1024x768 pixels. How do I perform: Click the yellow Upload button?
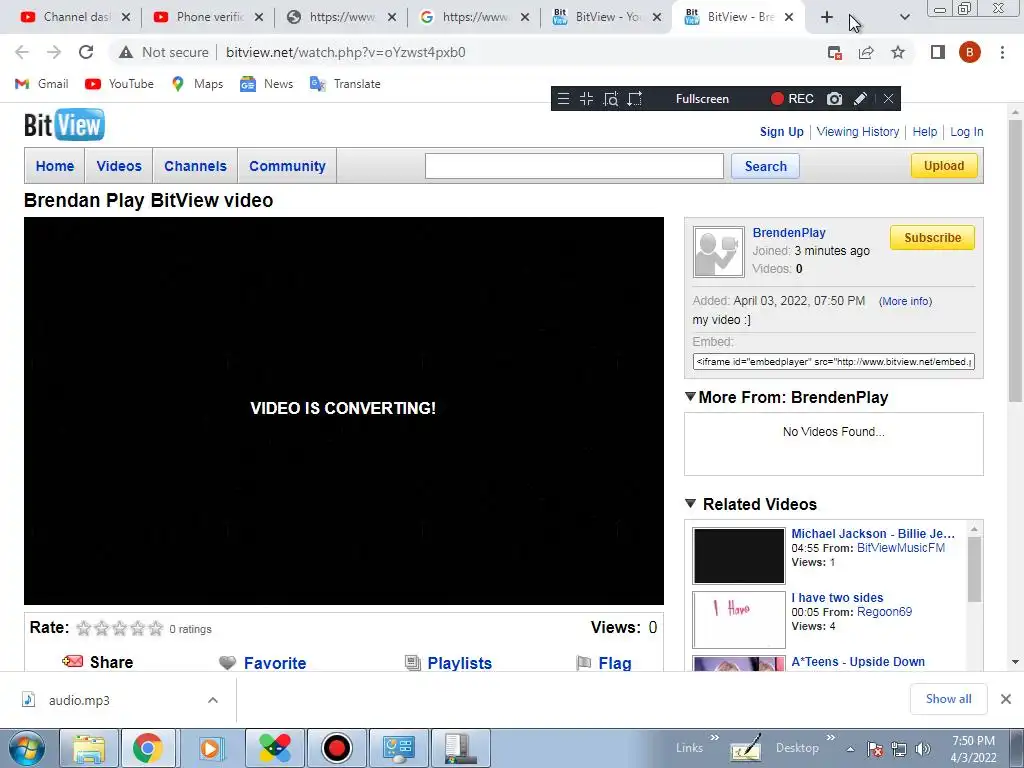pos(944,165)
